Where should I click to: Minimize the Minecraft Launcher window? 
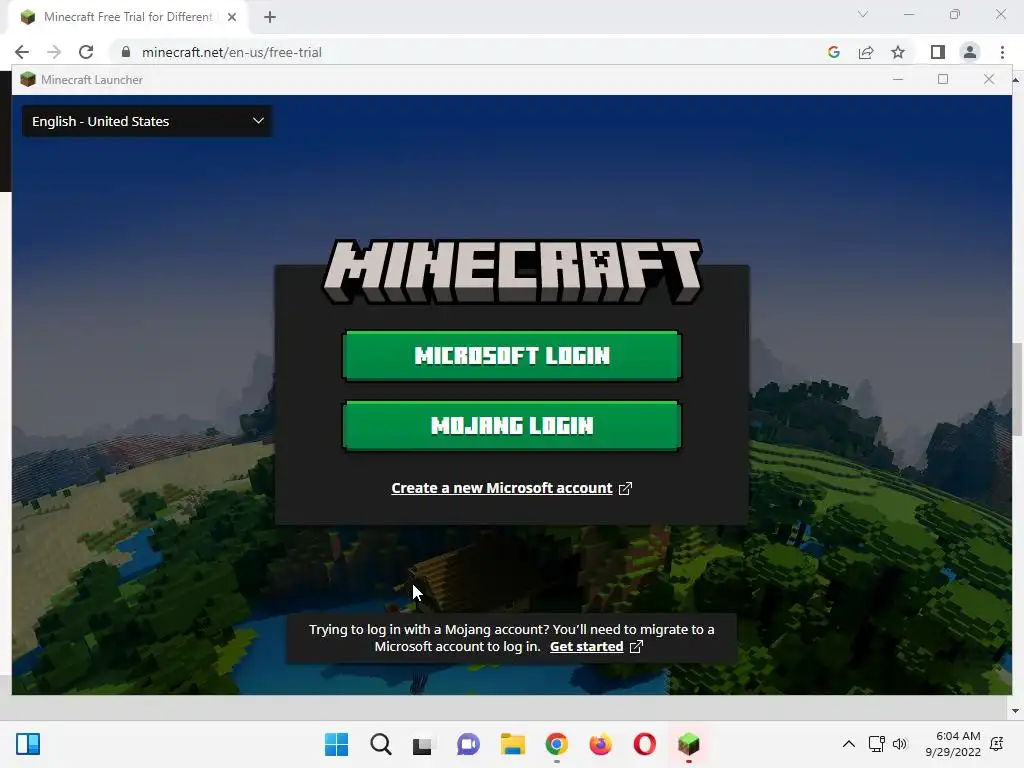pyautogui.click(x=898, y=79)
